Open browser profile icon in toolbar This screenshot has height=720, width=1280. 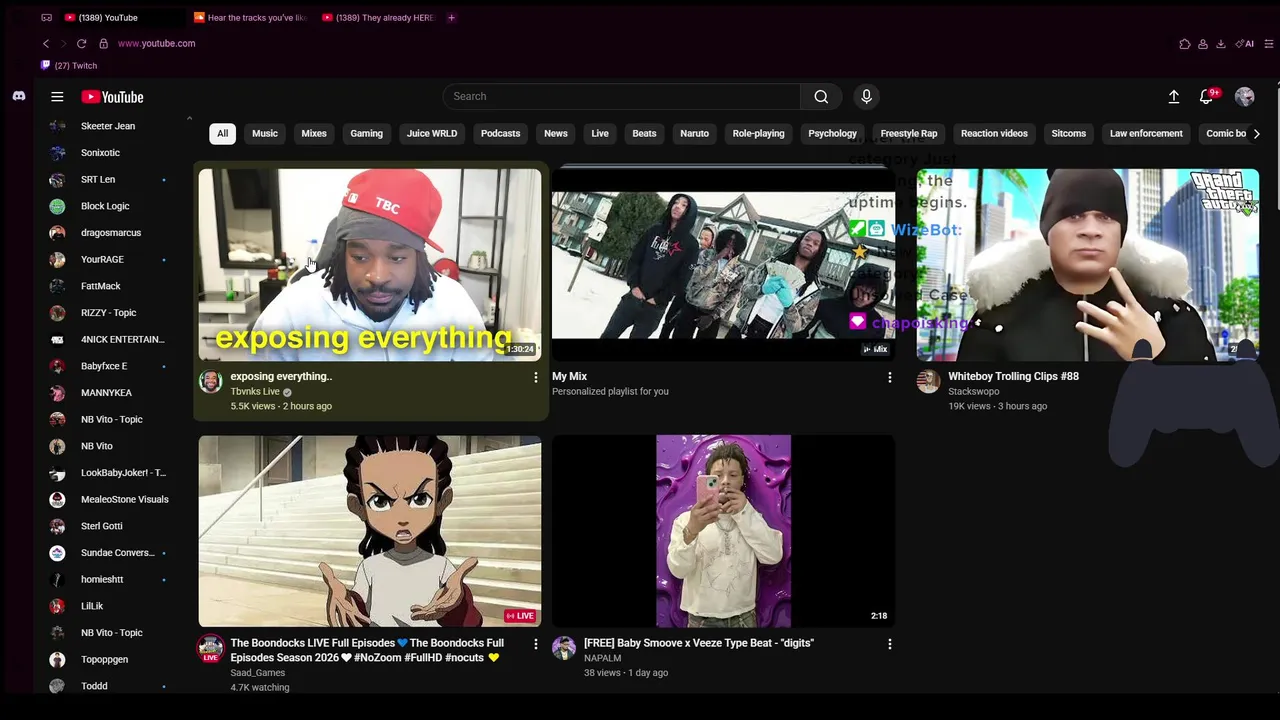coord(1203,44)
